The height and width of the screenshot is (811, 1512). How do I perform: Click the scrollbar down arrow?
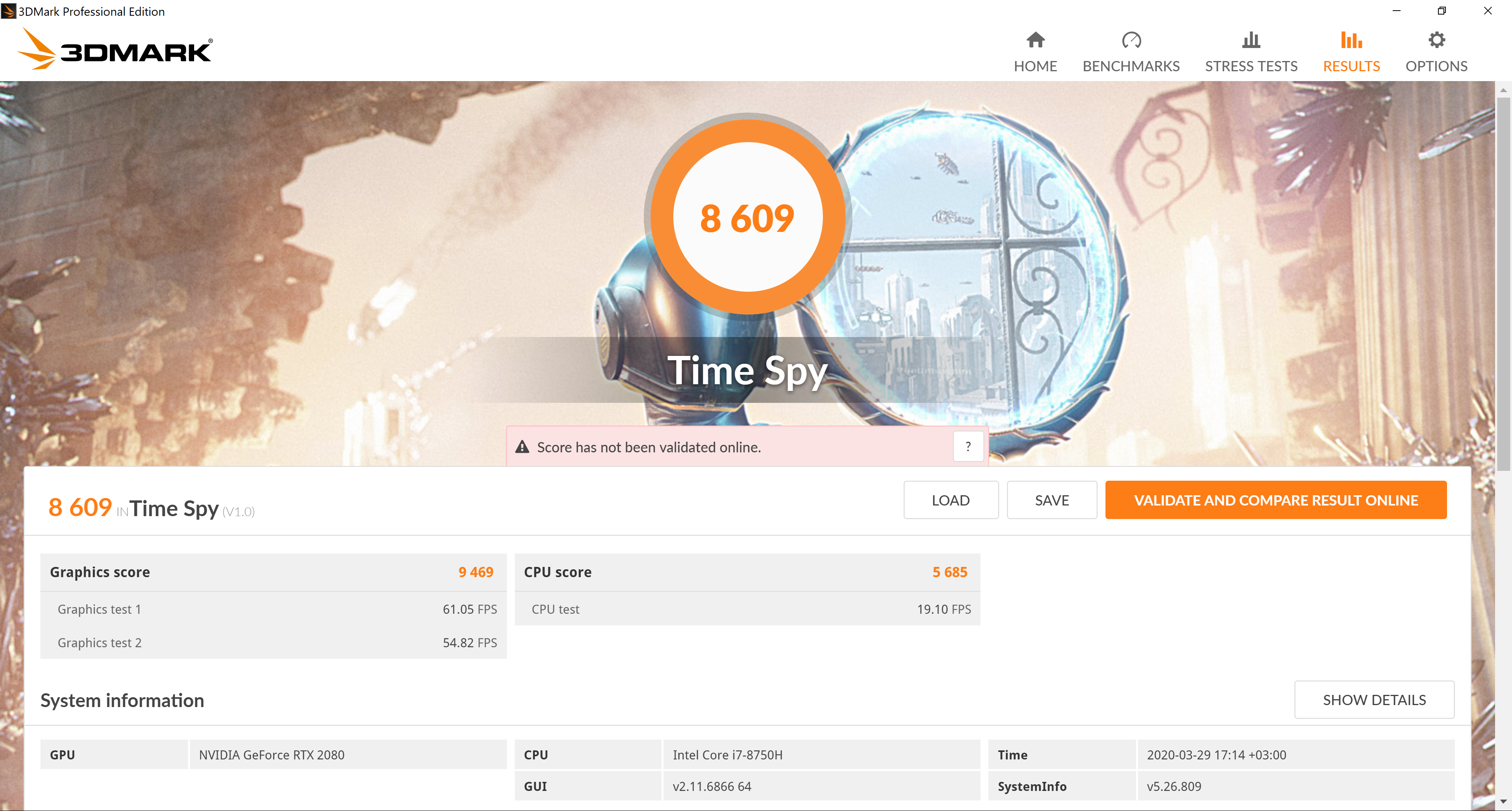click(x=1503, y=802)
